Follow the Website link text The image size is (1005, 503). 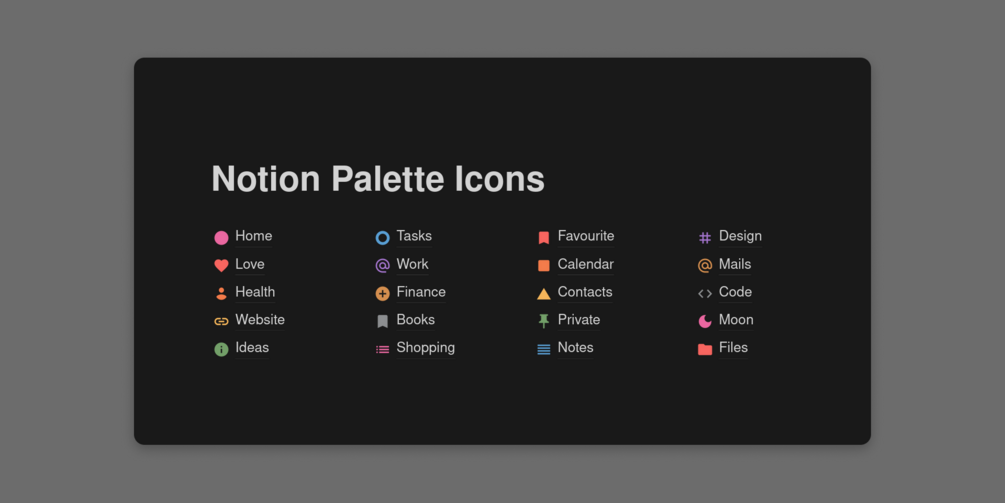[x=260, y=319]
